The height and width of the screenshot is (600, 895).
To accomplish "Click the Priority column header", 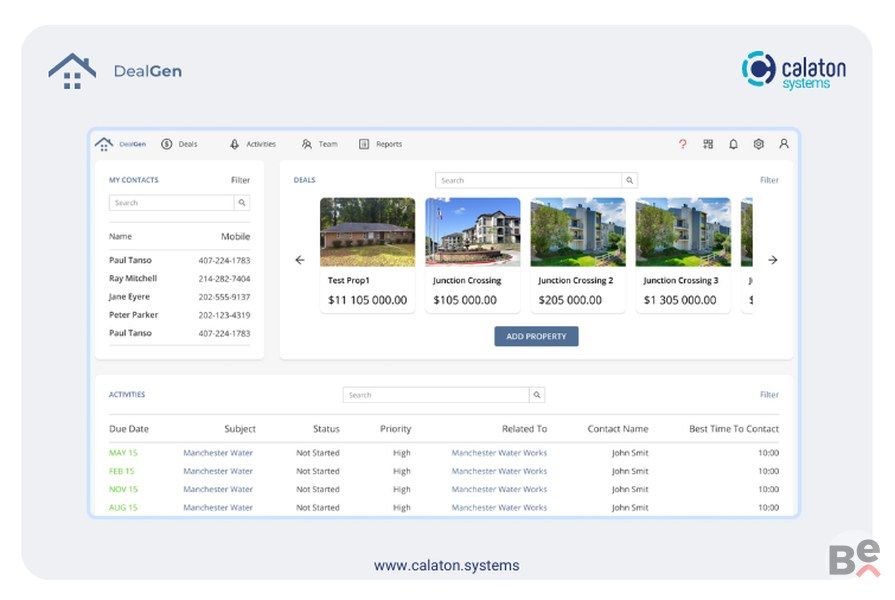I will 396,429.
